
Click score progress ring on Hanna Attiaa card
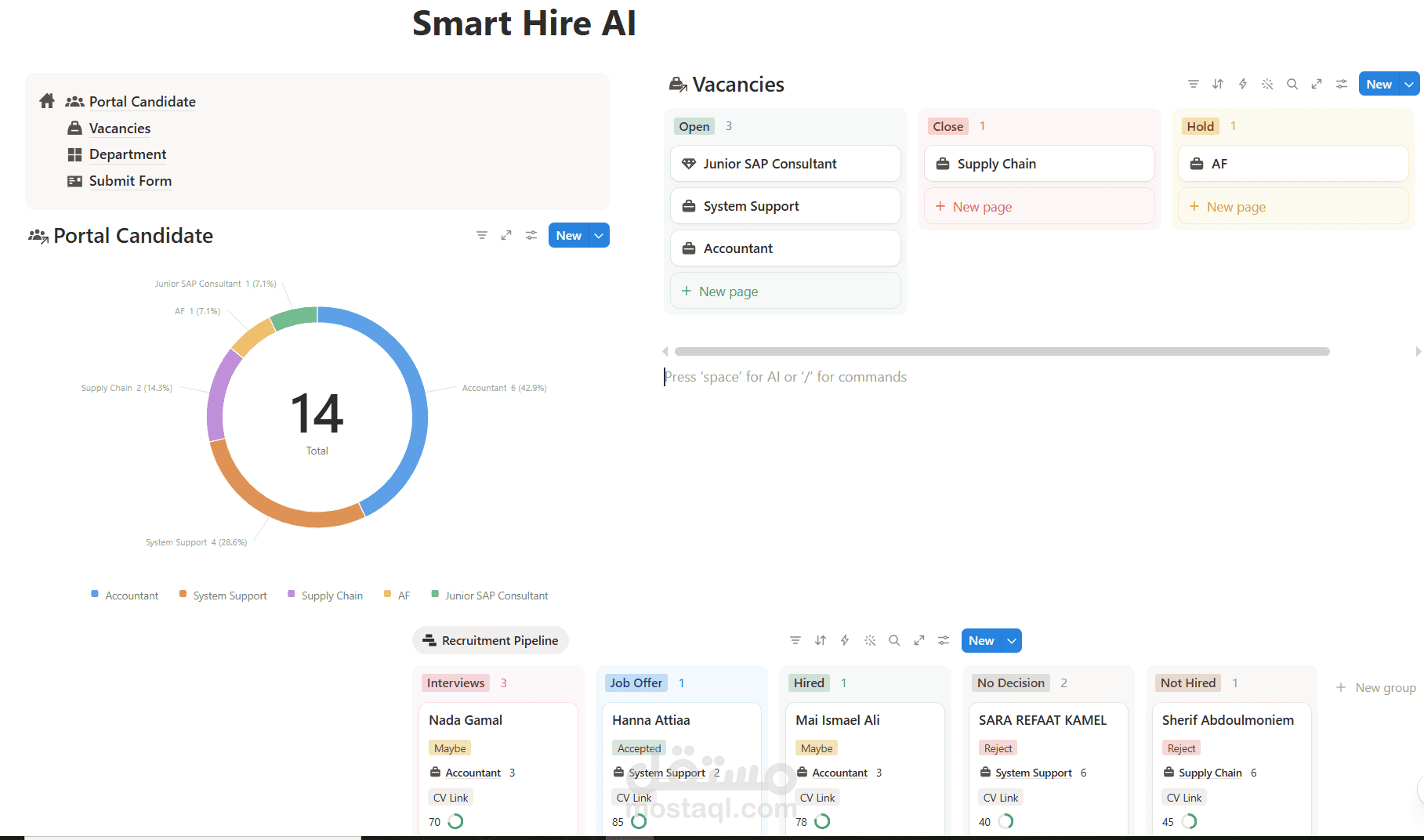click(639, 821)
